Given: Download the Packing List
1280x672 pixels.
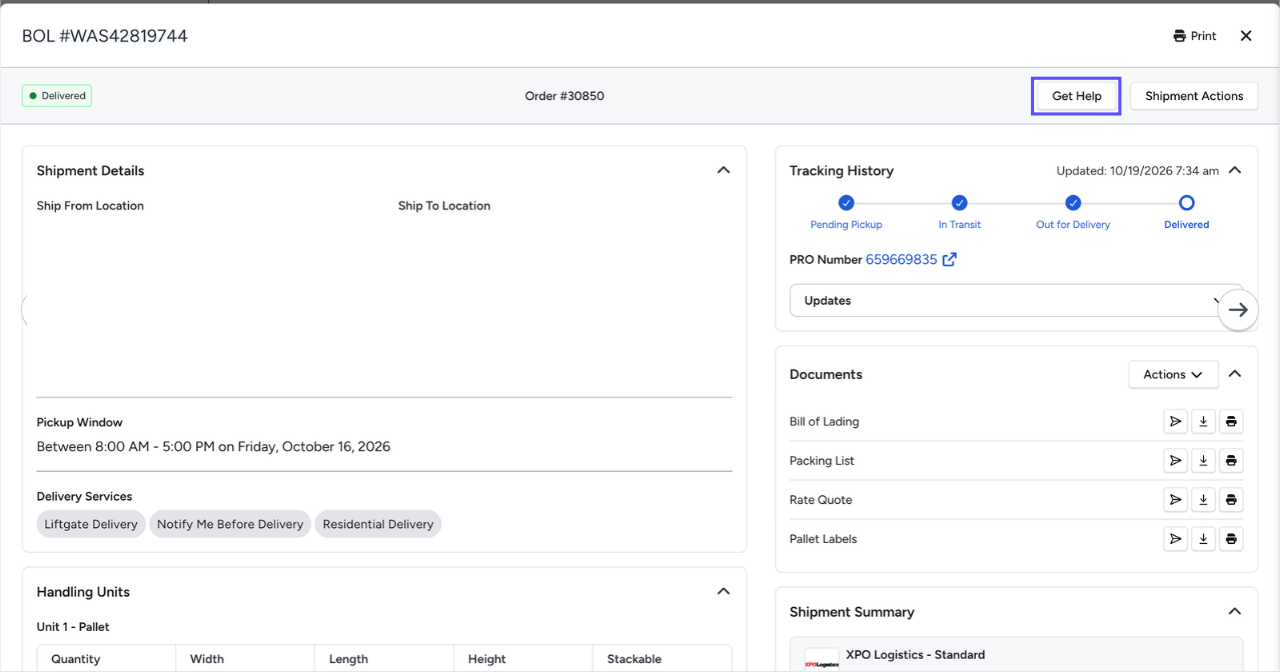Looking at the screenshot, I should [1203, 461].
